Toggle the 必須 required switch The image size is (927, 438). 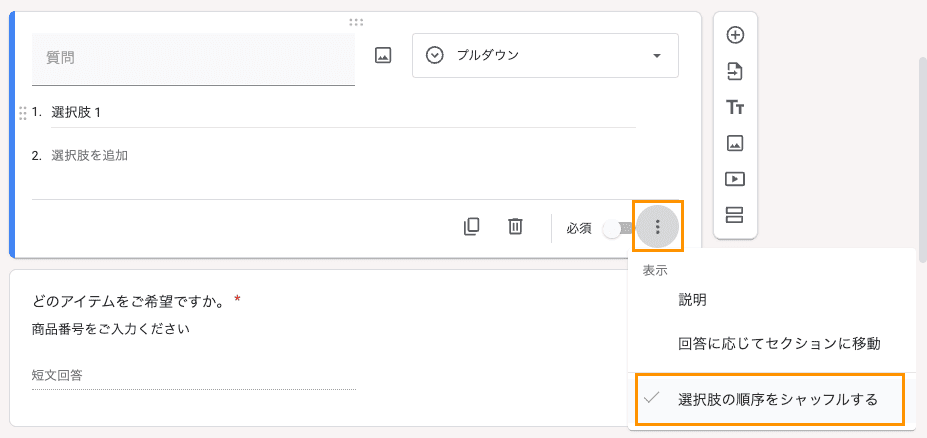[615, 228]
